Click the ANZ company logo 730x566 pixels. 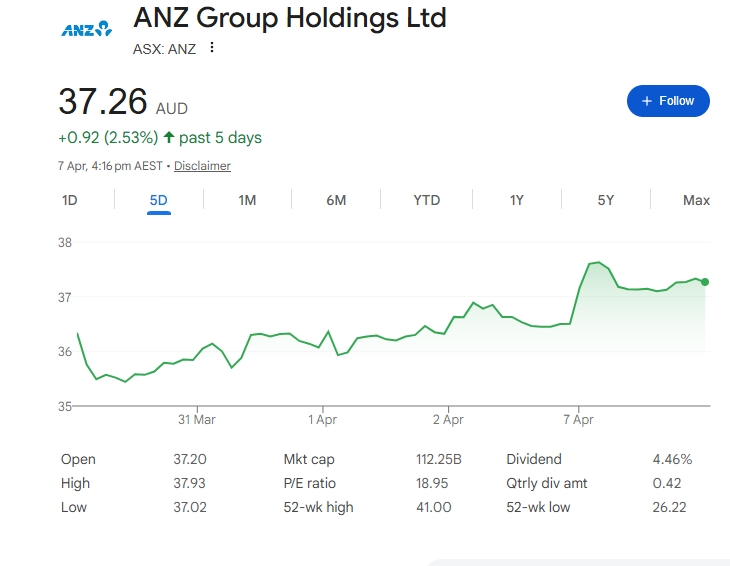click(x=87, y=29)
